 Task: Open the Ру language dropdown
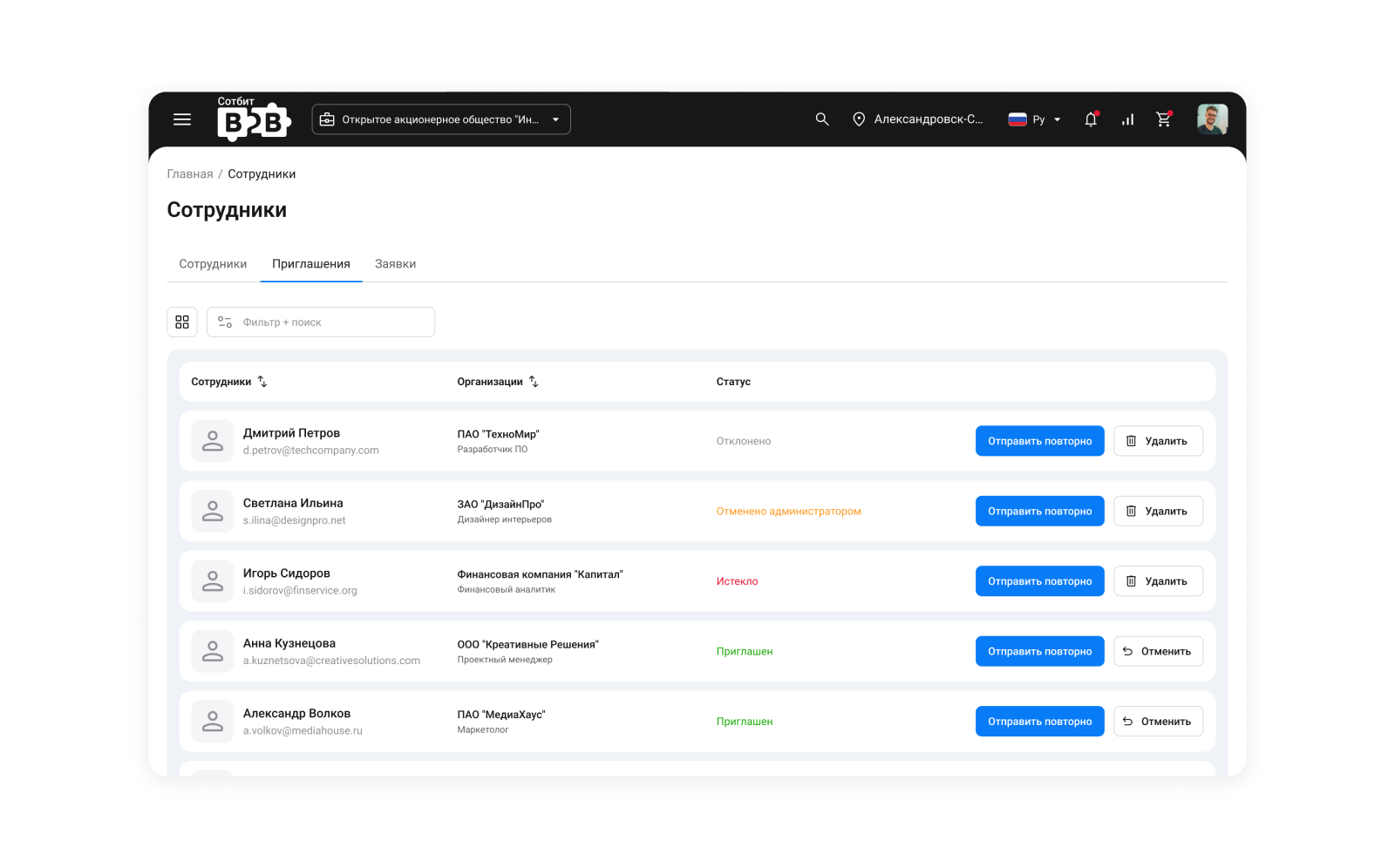1035,119
